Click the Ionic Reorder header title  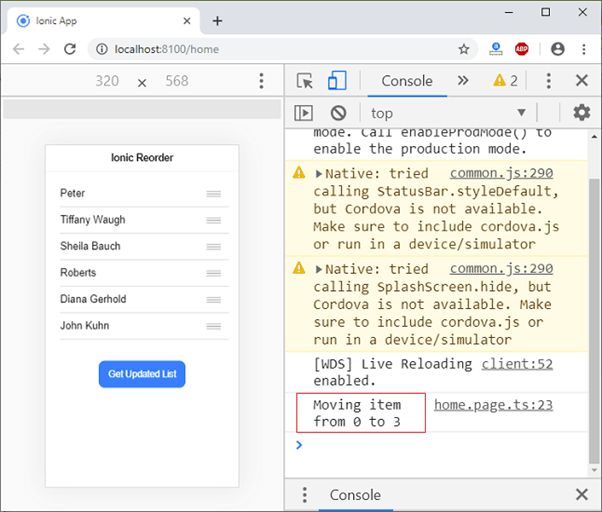pos(142,157)
